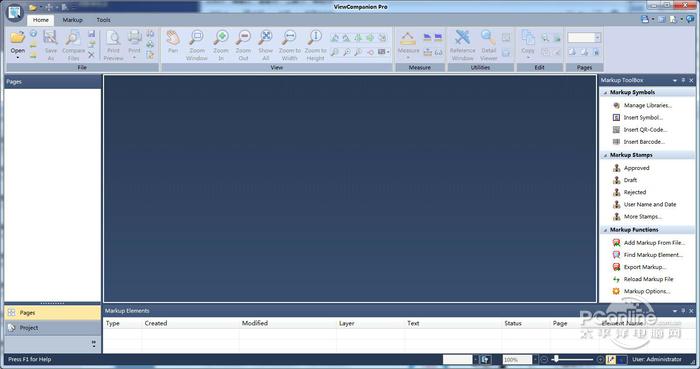Screen dimensions: 700x369
Task: Click the Show All zoom icon
Action: coord(266,37)
